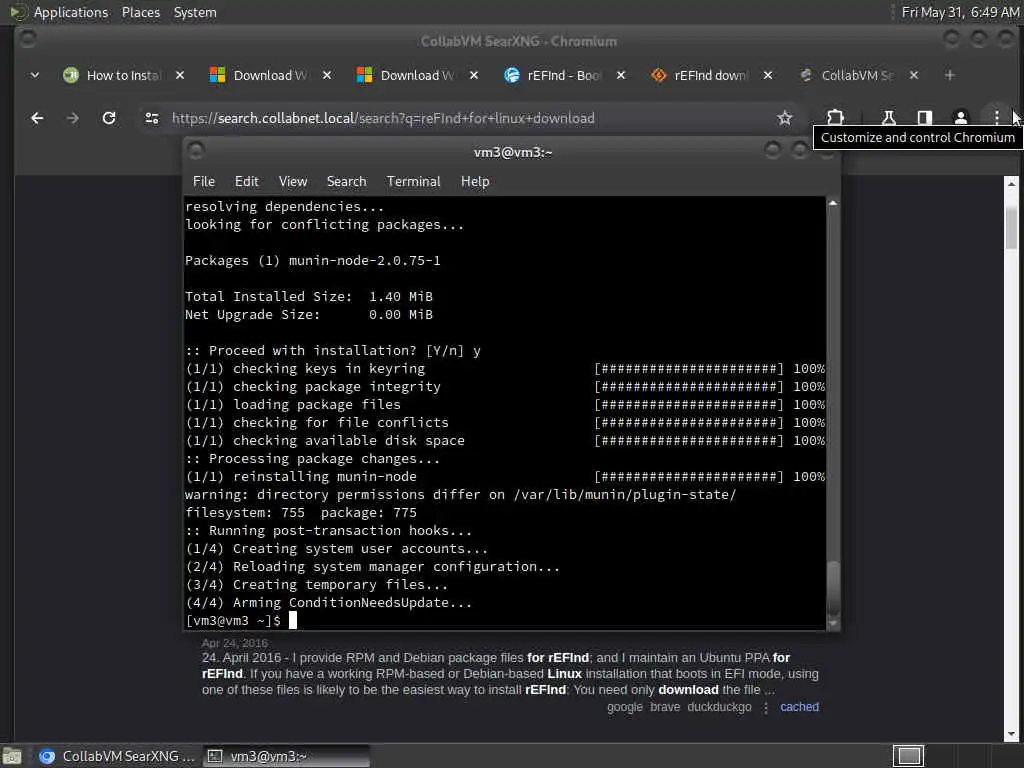Select 'CollabVM SearXNG' taskbar button
Image resolution: width=1024 pixels, height=768 pixels.
pyautogui.click(x=117, y=756)
